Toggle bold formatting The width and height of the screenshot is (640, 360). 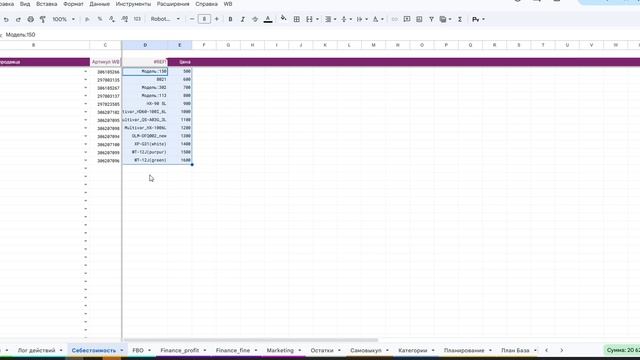point(230,19)
